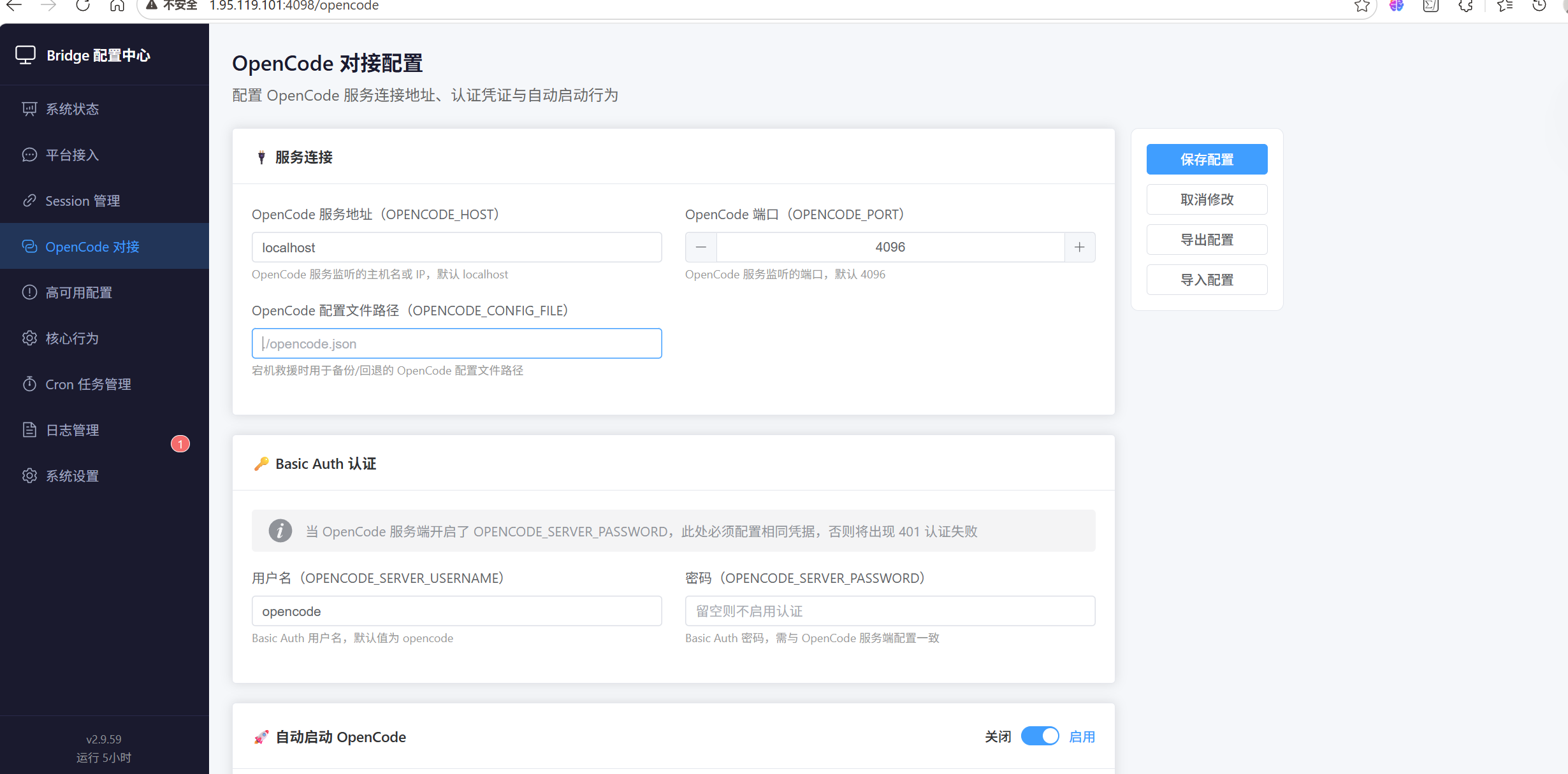Click the browser home icon
The width and height of the screenshot is (1568, 774).
tap(117, 6)
